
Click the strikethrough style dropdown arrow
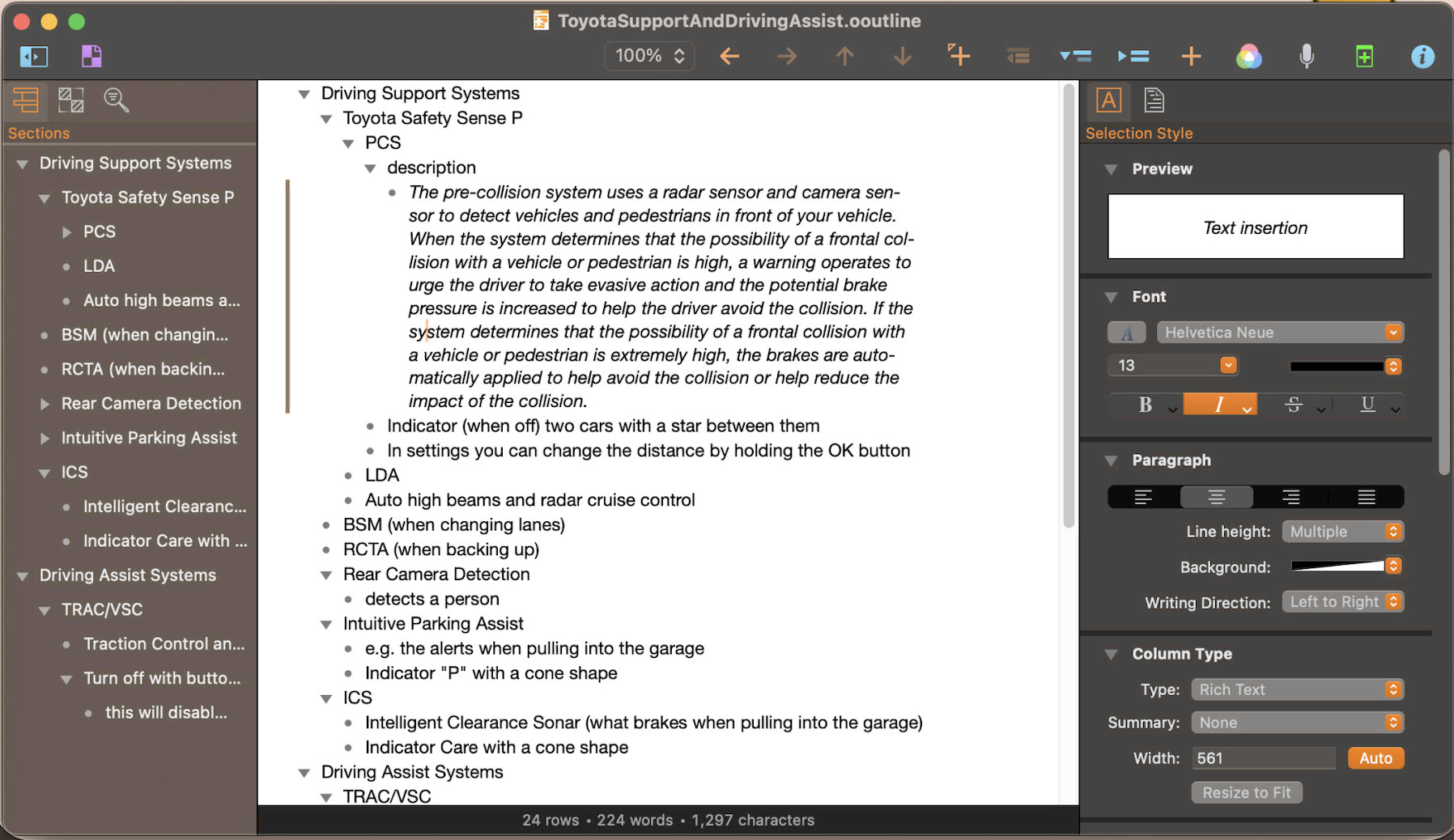(1321, 409)
